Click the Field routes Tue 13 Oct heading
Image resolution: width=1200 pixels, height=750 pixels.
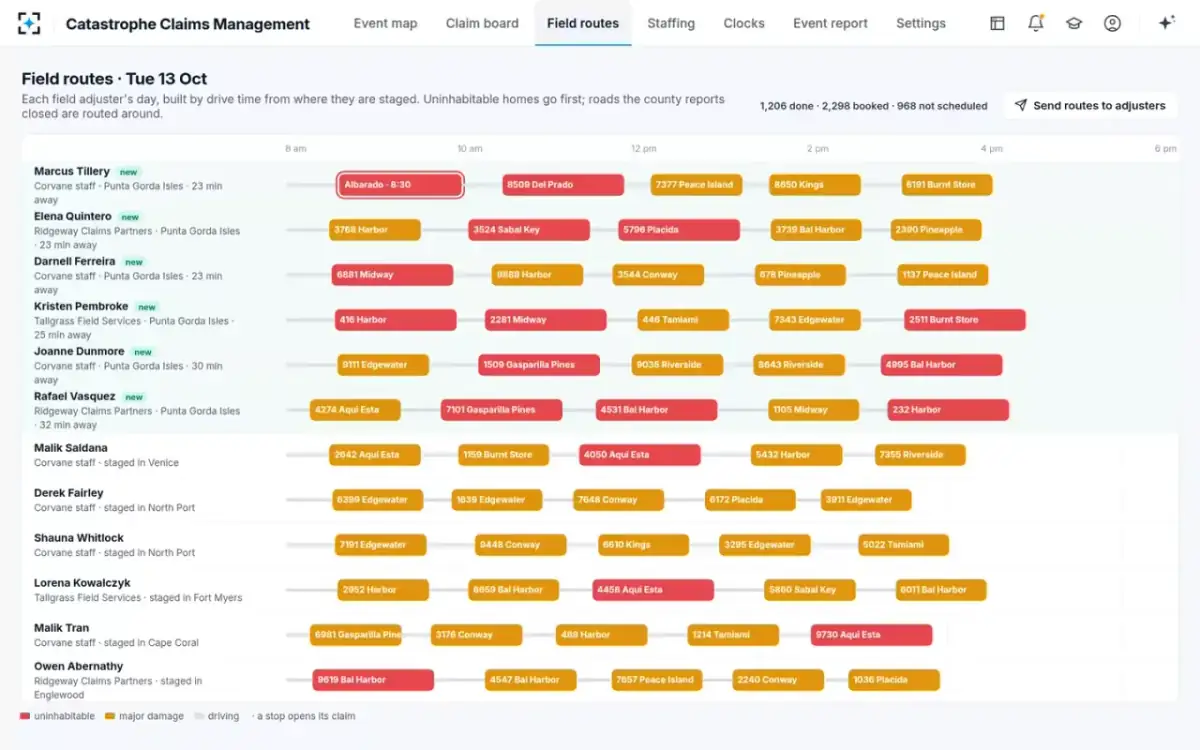(x=115, y=78)
